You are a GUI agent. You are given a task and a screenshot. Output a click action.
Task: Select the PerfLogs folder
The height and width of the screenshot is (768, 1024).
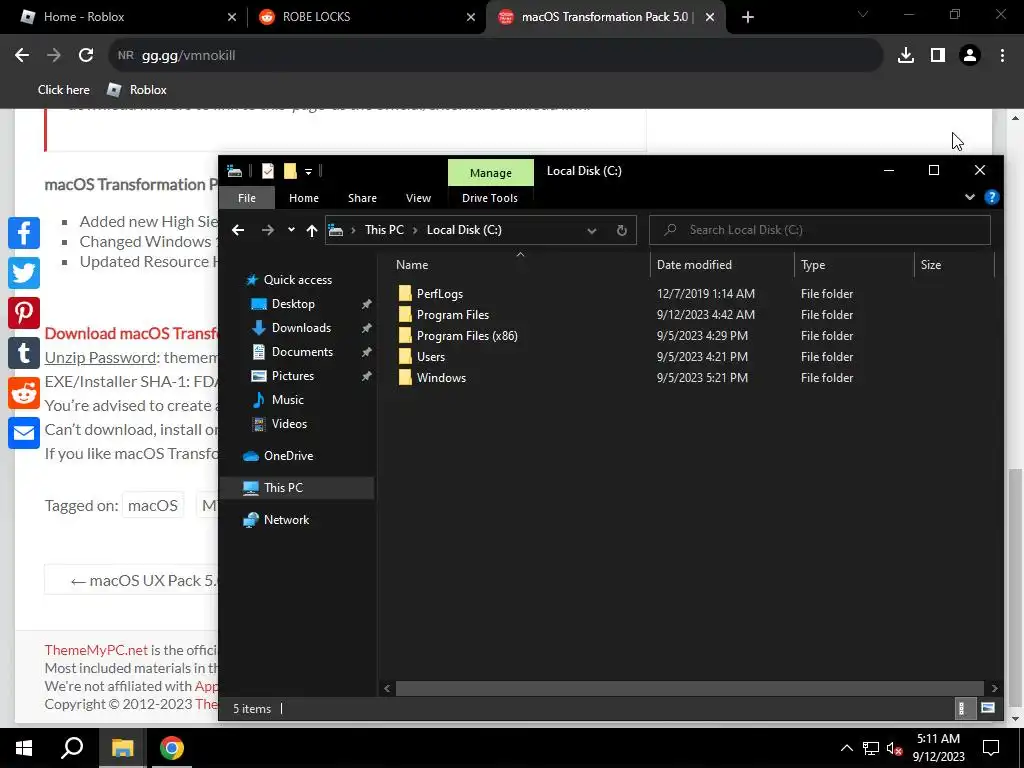(440, 294)
